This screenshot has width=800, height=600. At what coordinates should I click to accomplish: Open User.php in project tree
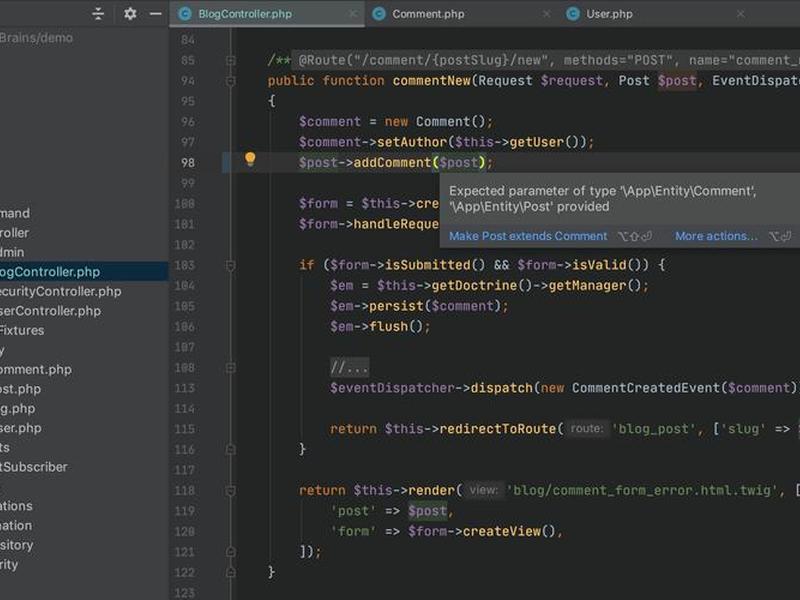21,428
